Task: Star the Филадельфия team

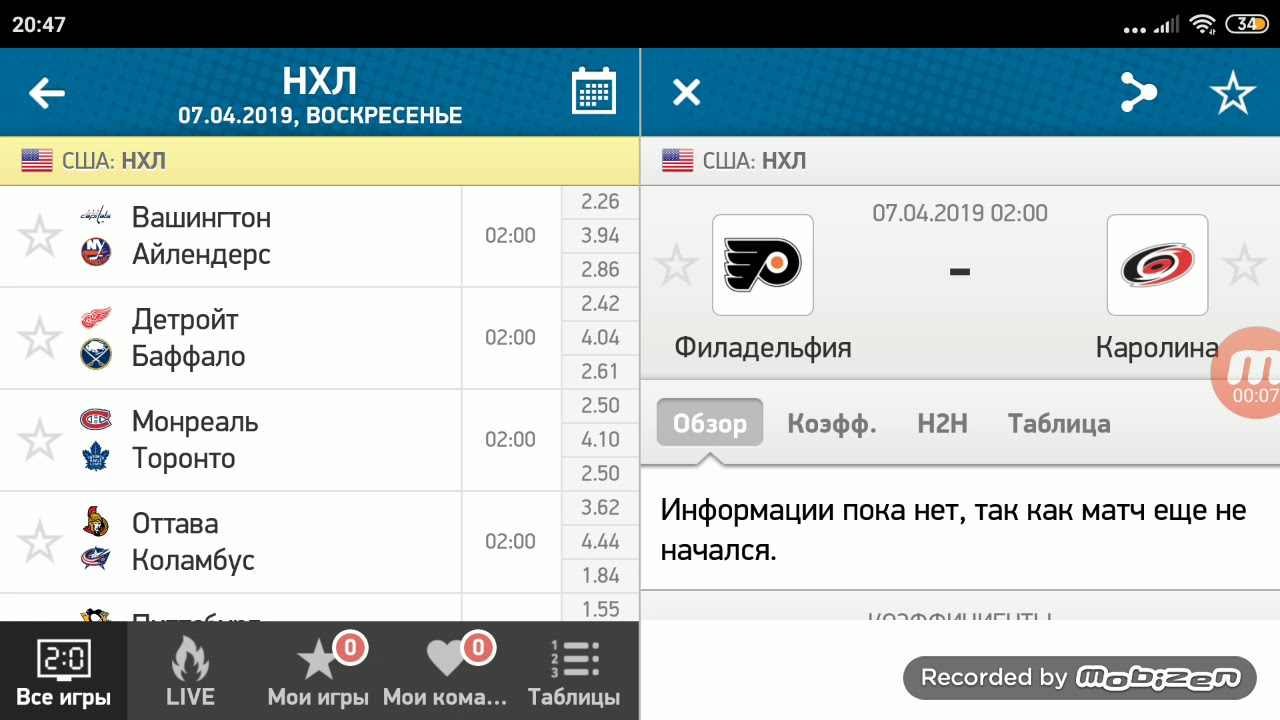Action: click(x=675, y=266)
